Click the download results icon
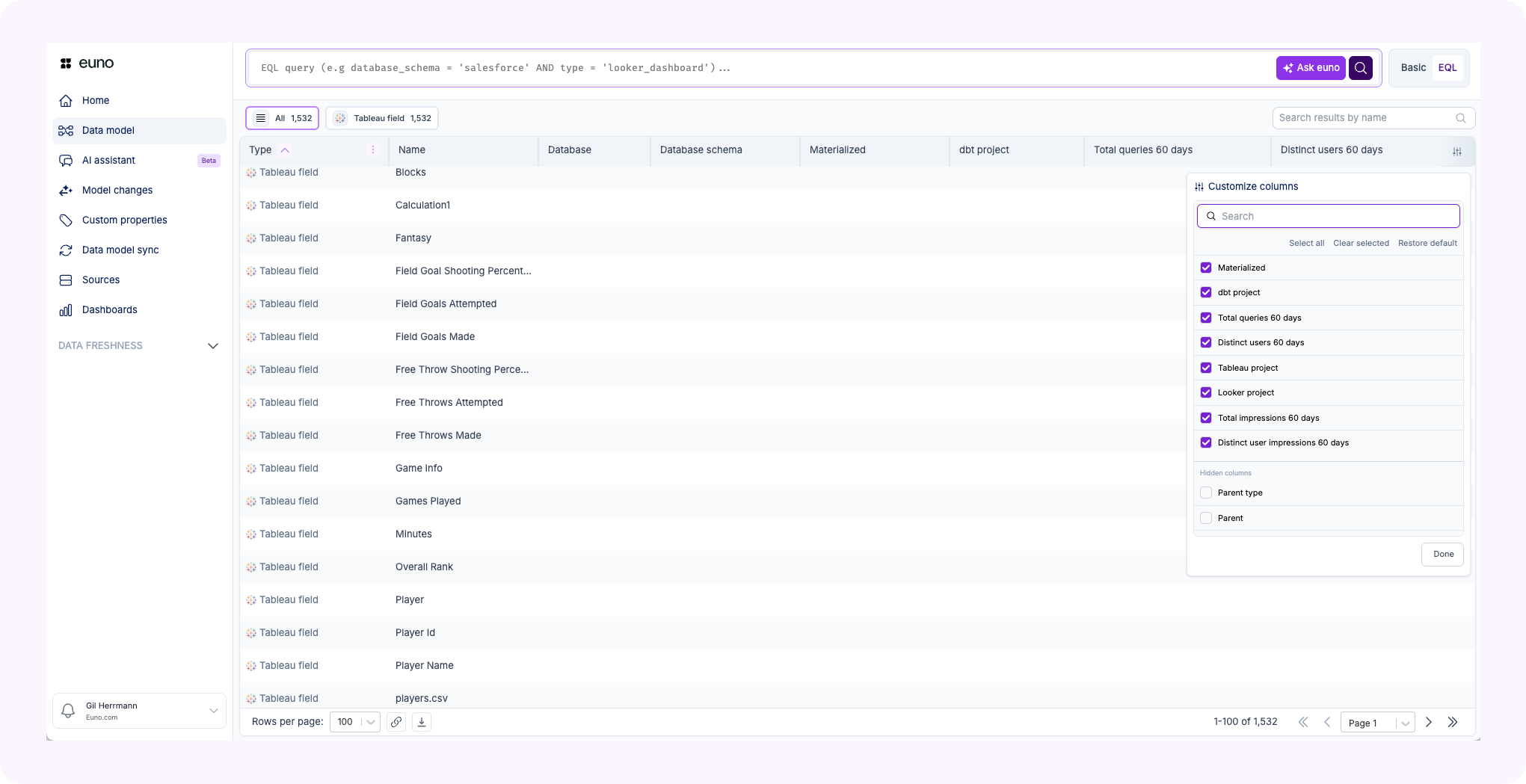This screenshot has width=1526, height=784. [x=422, y=722]
